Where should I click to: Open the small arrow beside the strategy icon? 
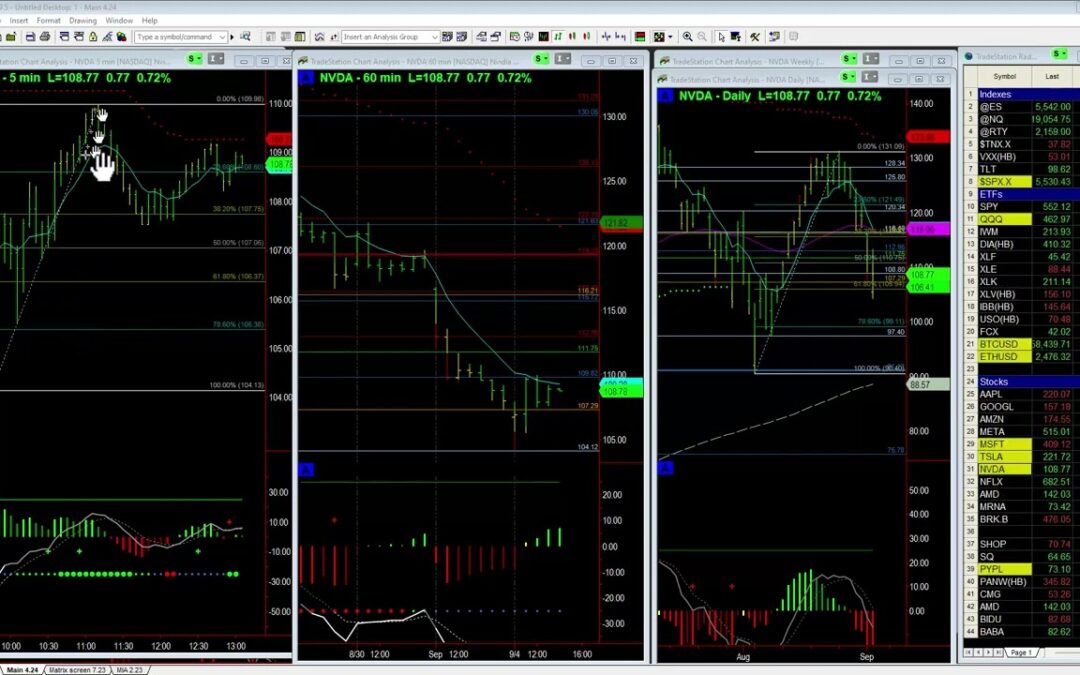(670, 37)
